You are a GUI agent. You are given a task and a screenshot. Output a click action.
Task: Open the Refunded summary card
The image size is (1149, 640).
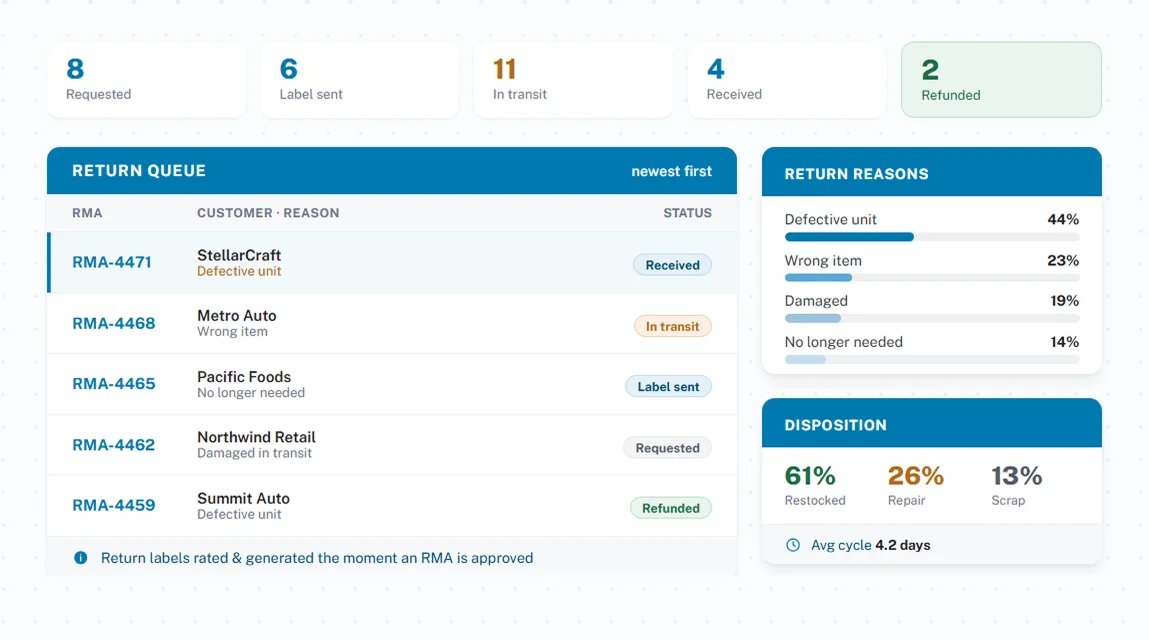[x=1001, y=80]
